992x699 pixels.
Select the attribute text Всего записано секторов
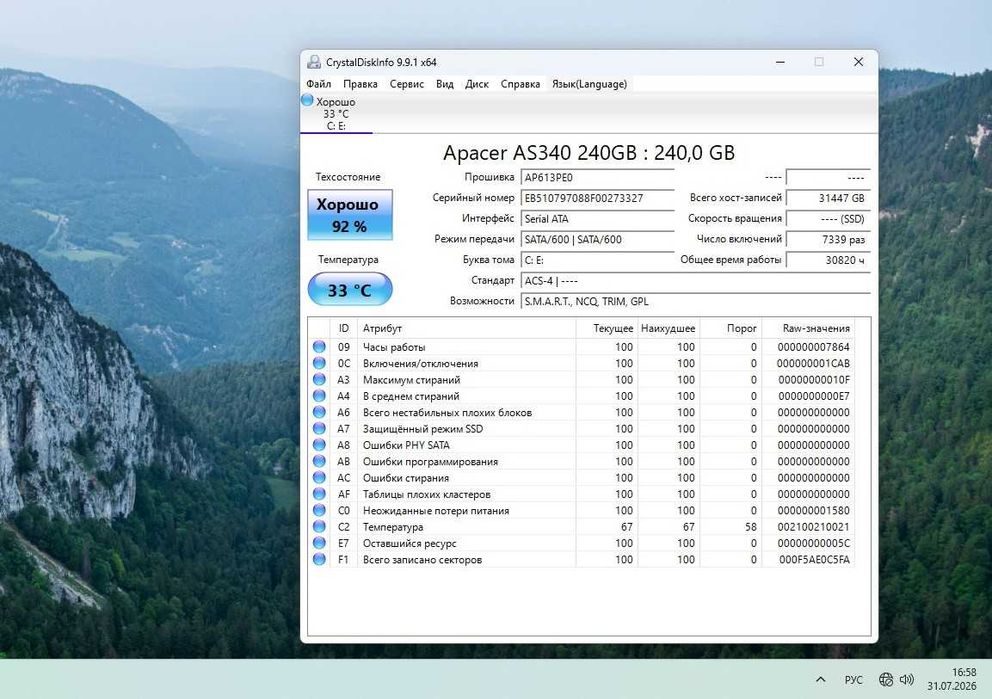(422, 560)
